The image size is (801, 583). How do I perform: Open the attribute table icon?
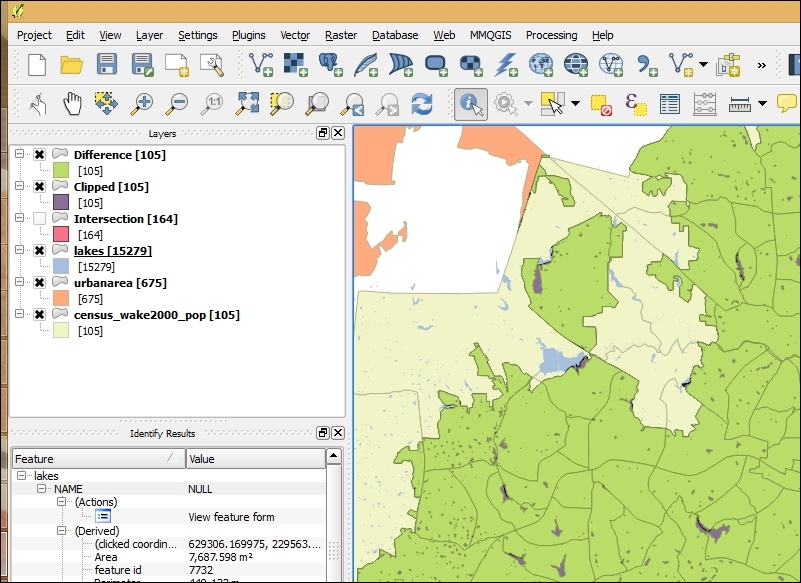click(x=670, y=103)
